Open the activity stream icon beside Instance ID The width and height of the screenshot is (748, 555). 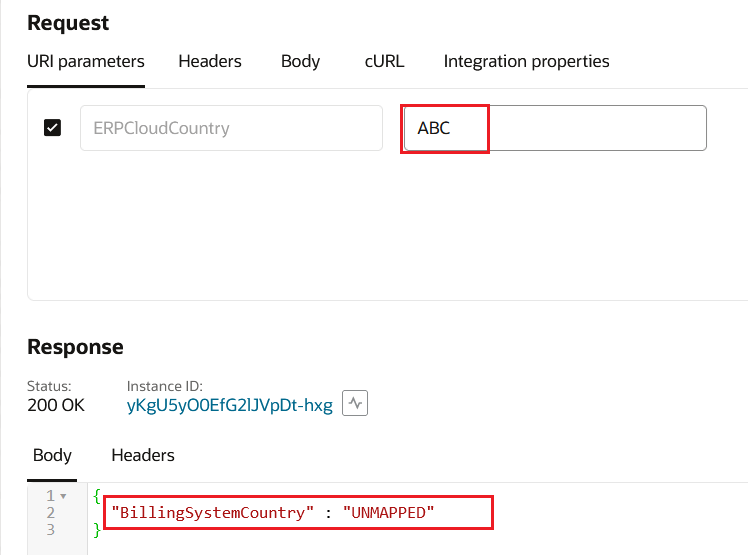tap(357, 404)
